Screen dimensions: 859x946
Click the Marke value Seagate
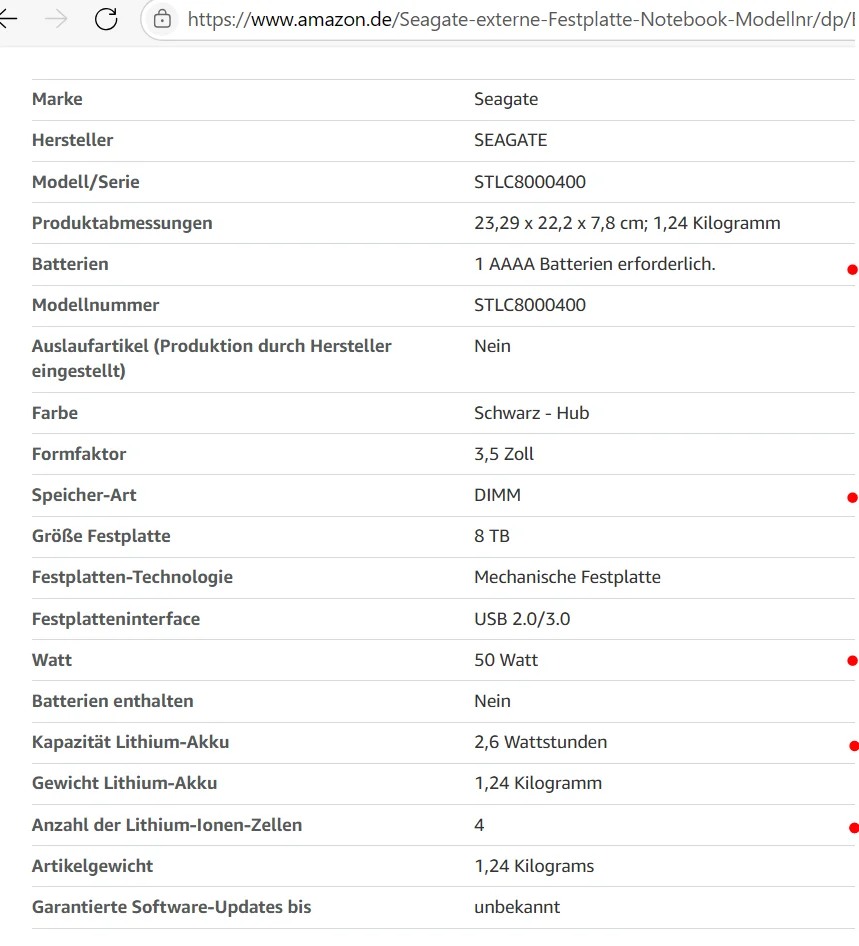tap(506, 99)
